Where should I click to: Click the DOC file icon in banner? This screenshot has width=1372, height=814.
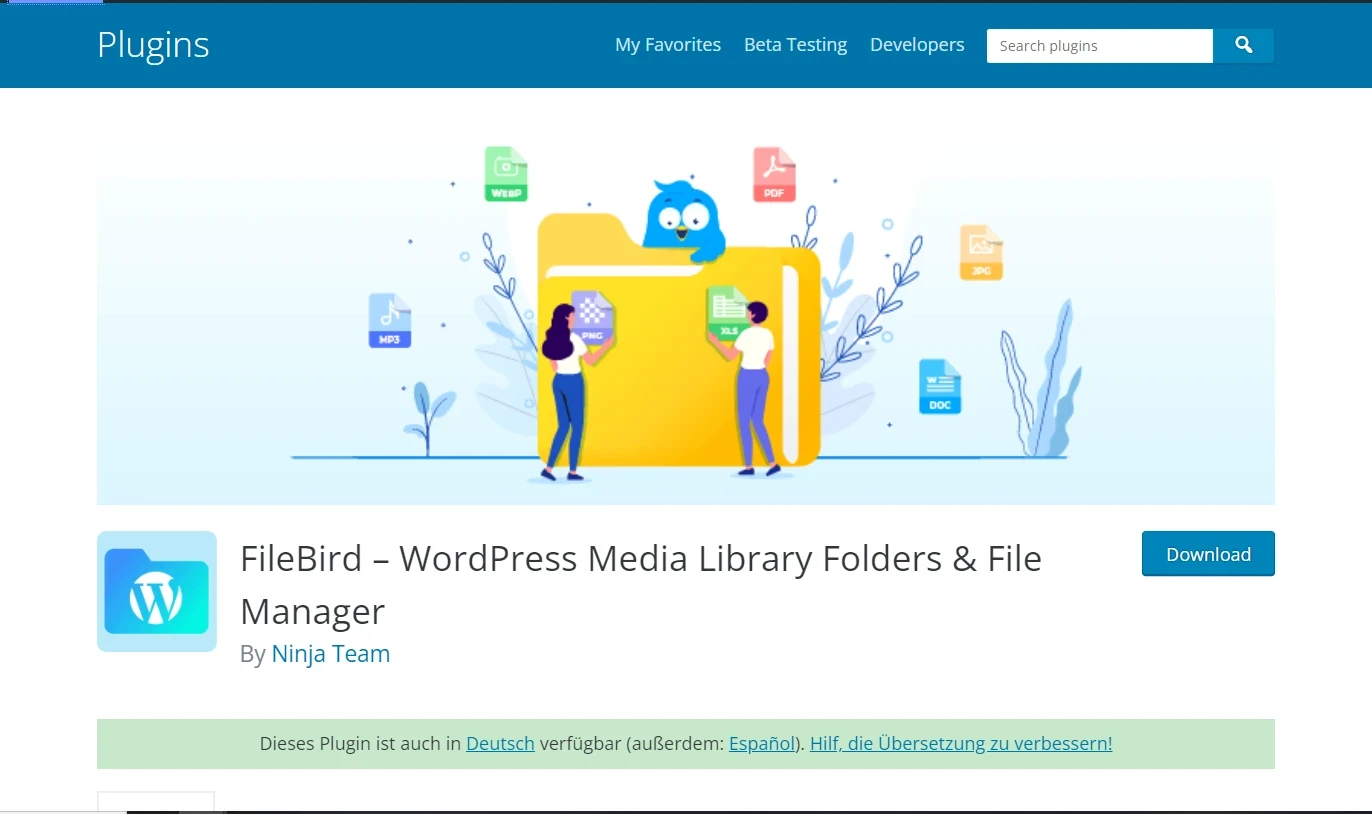[940, 386]
